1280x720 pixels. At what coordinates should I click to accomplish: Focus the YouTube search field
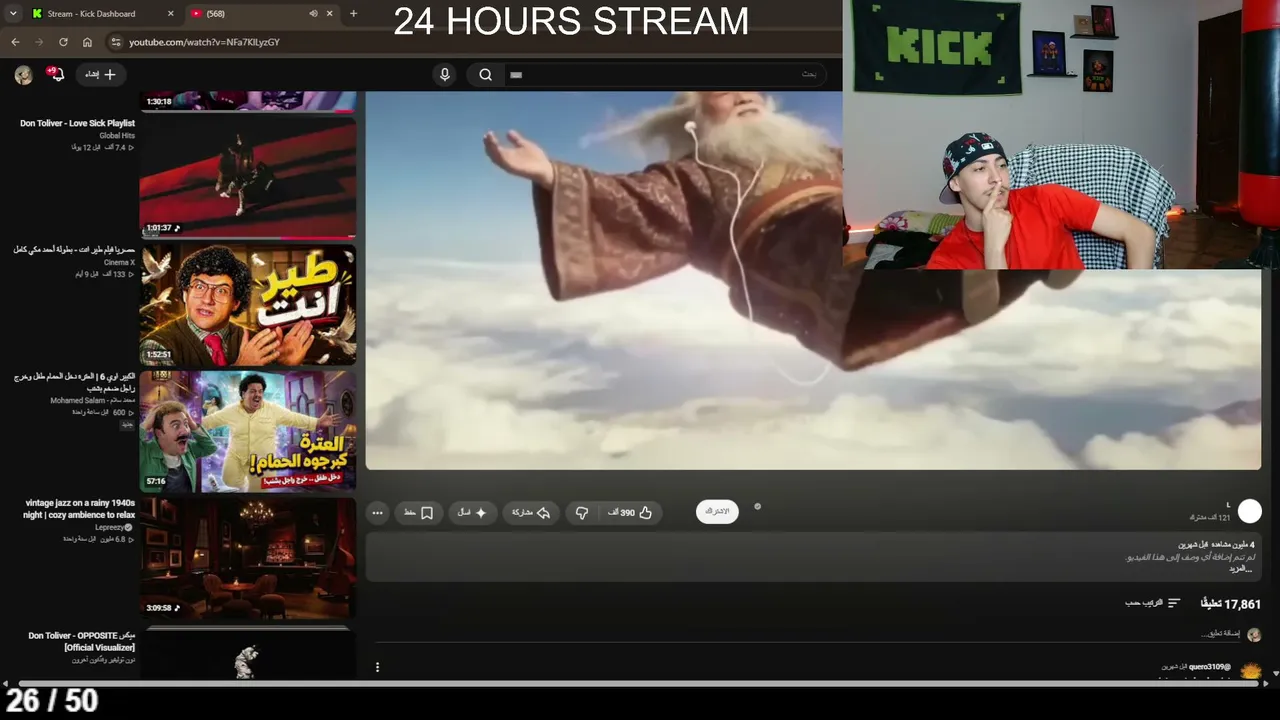(x=665, y=74)
